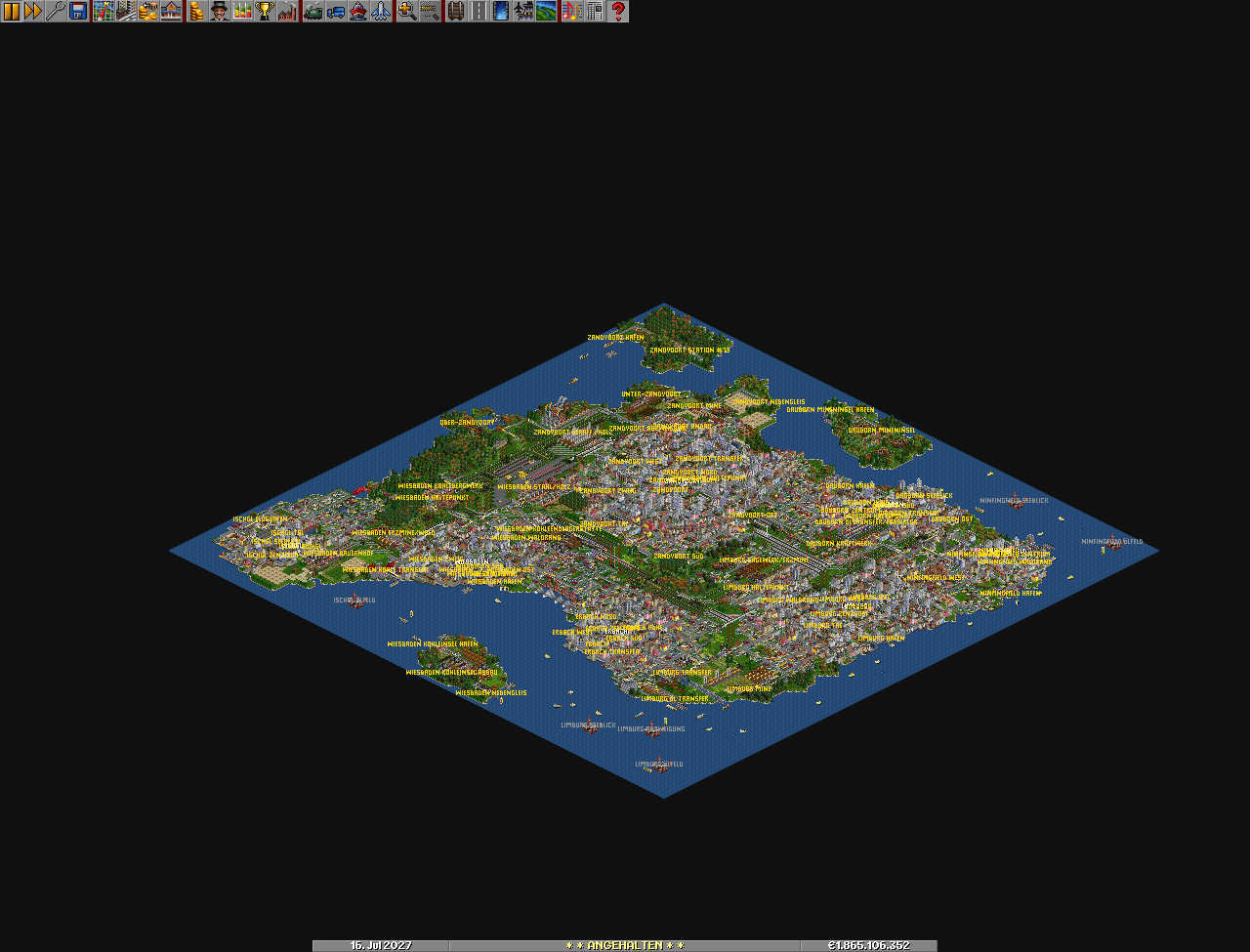Viewport: 1250px width, 952px height.
Task: Click the company money balance display
Action: 868,945
